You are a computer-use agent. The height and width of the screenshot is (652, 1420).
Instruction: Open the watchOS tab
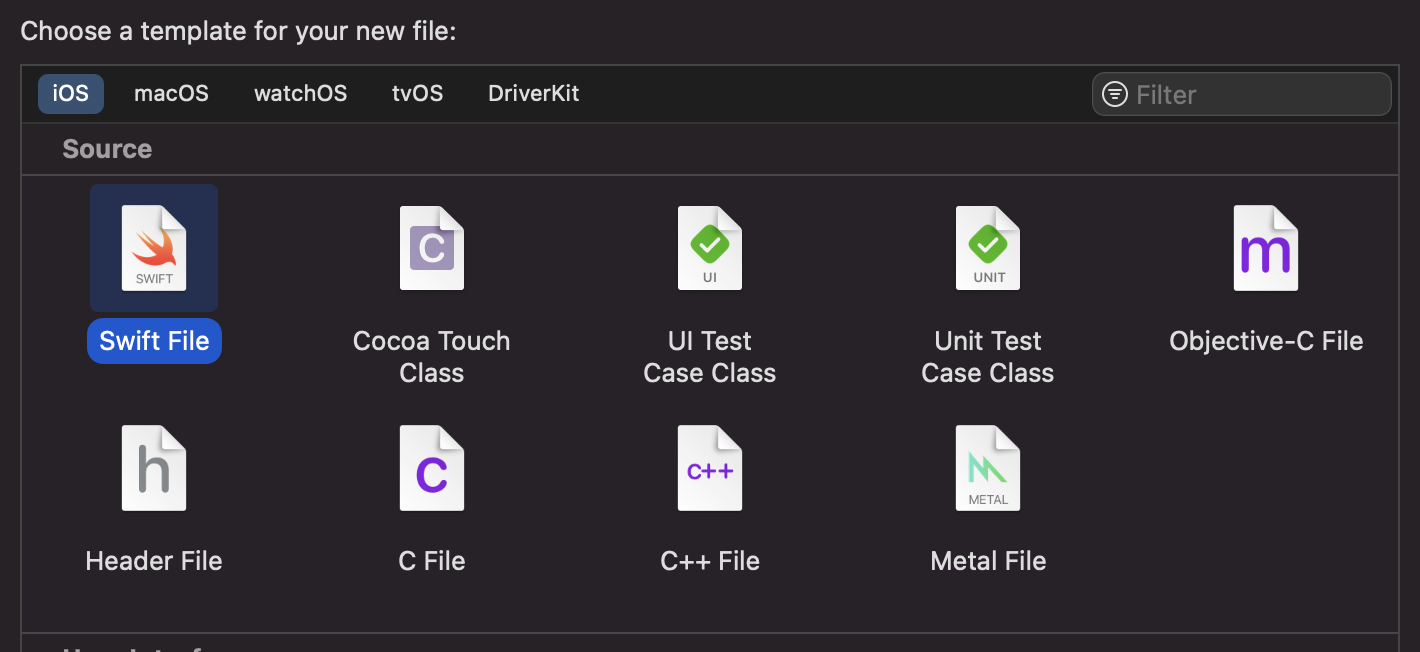pos(300,94)
